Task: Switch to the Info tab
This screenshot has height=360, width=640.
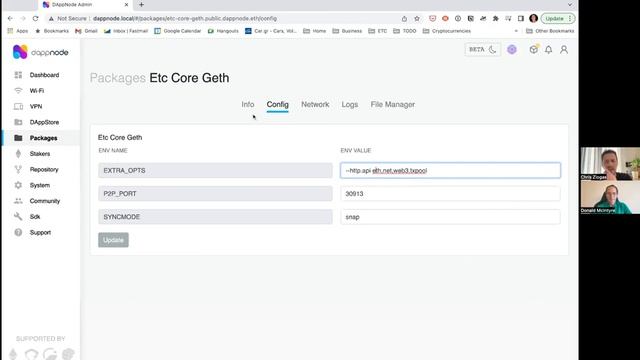Action: pos(248,104)
